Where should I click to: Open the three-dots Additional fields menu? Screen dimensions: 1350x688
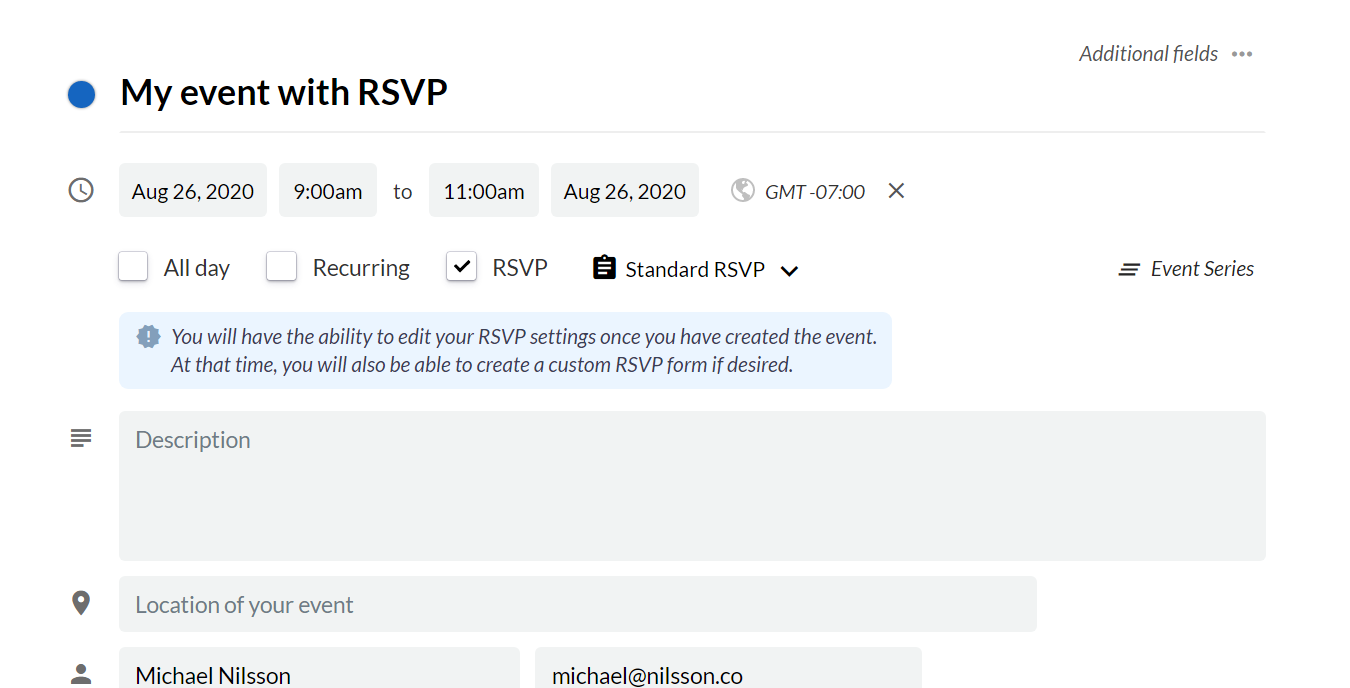(x=1242, y=54)
